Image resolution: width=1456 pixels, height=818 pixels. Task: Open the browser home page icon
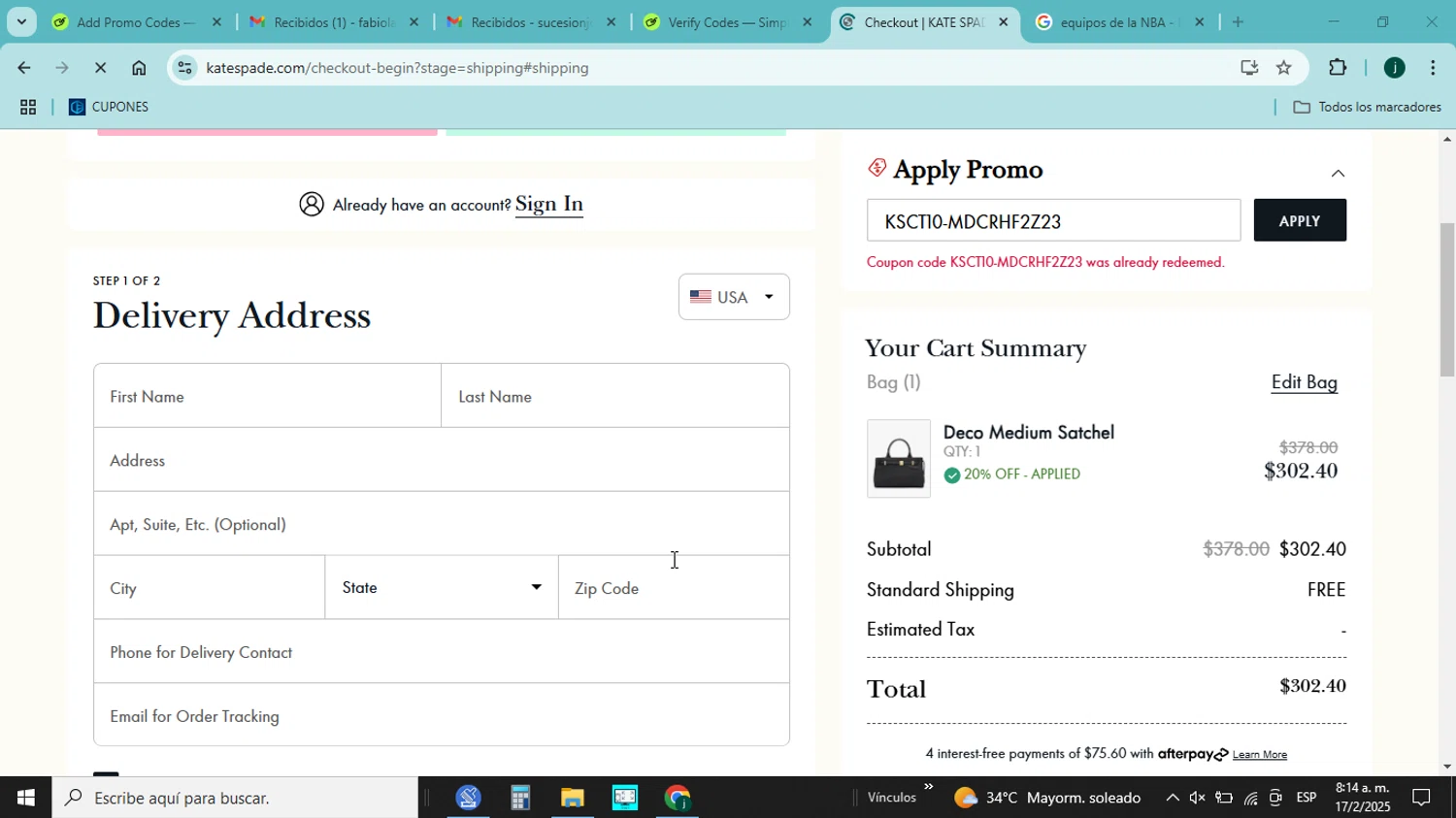click(x=139, y=68)
